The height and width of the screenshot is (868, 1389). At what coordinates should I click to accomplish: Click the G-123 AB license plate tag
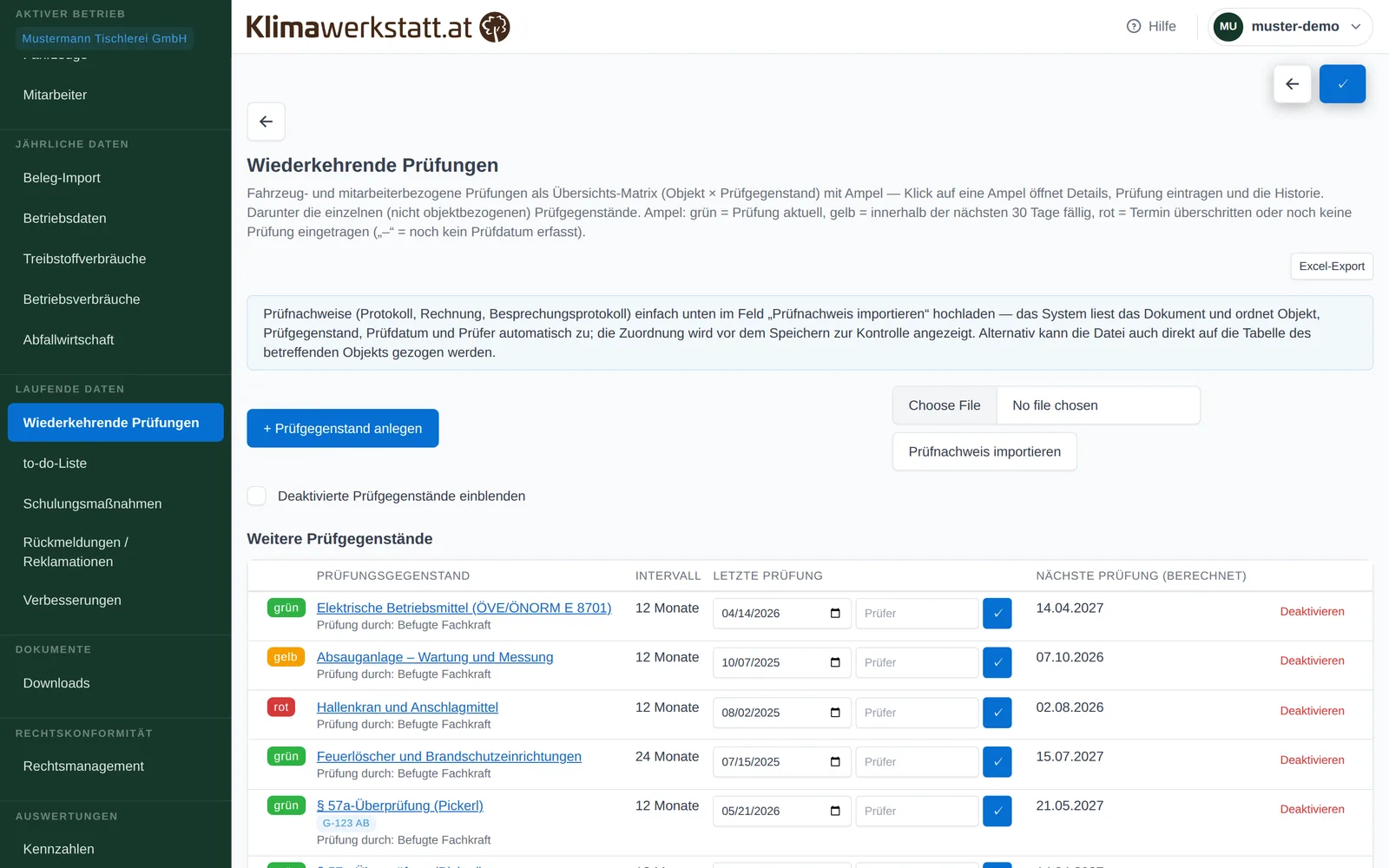point(346,823)
